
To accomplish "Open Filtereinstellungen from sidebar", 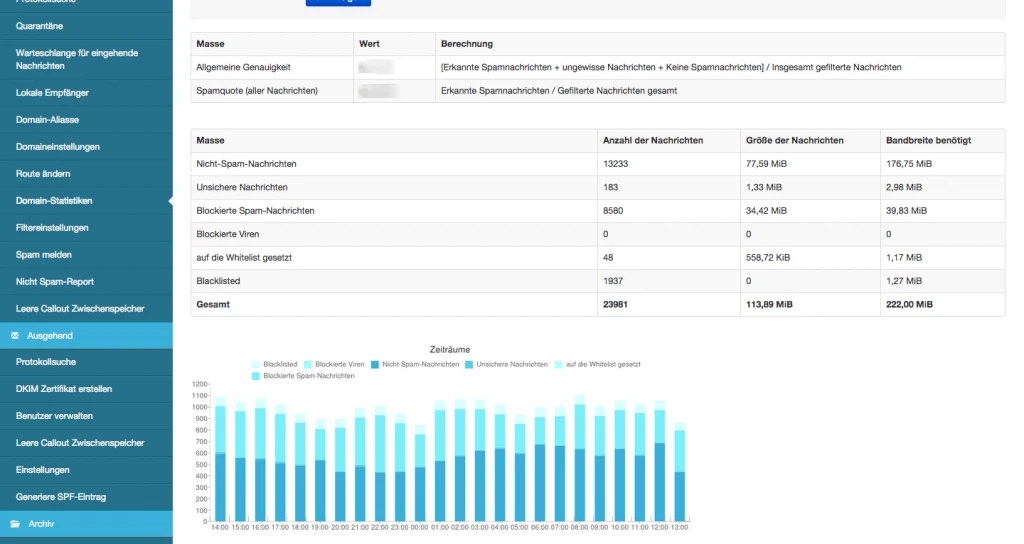I will pyautogui.click(x=52, y=228).
